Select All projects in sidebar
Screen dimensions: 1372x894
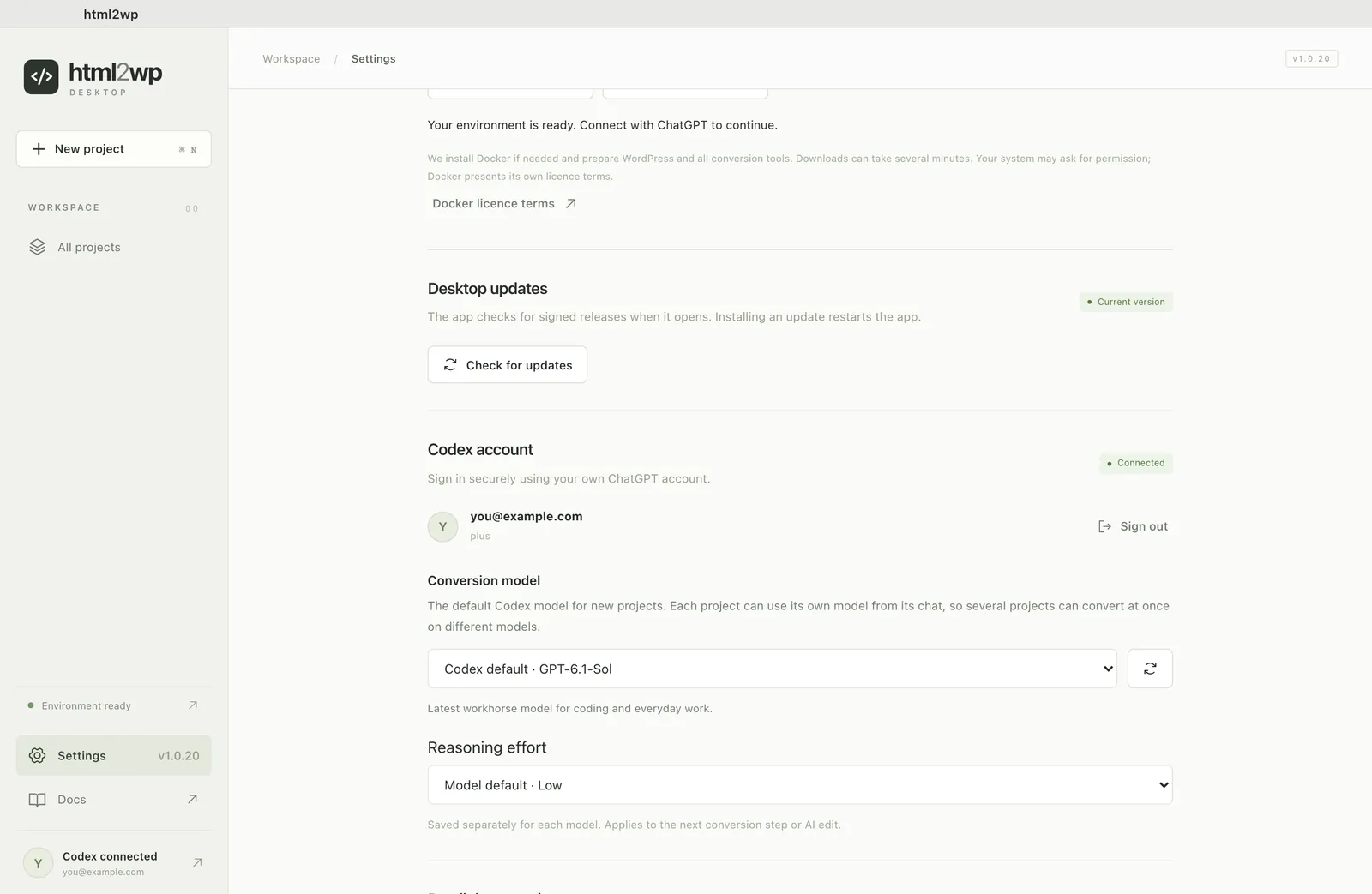click(113, 247)
